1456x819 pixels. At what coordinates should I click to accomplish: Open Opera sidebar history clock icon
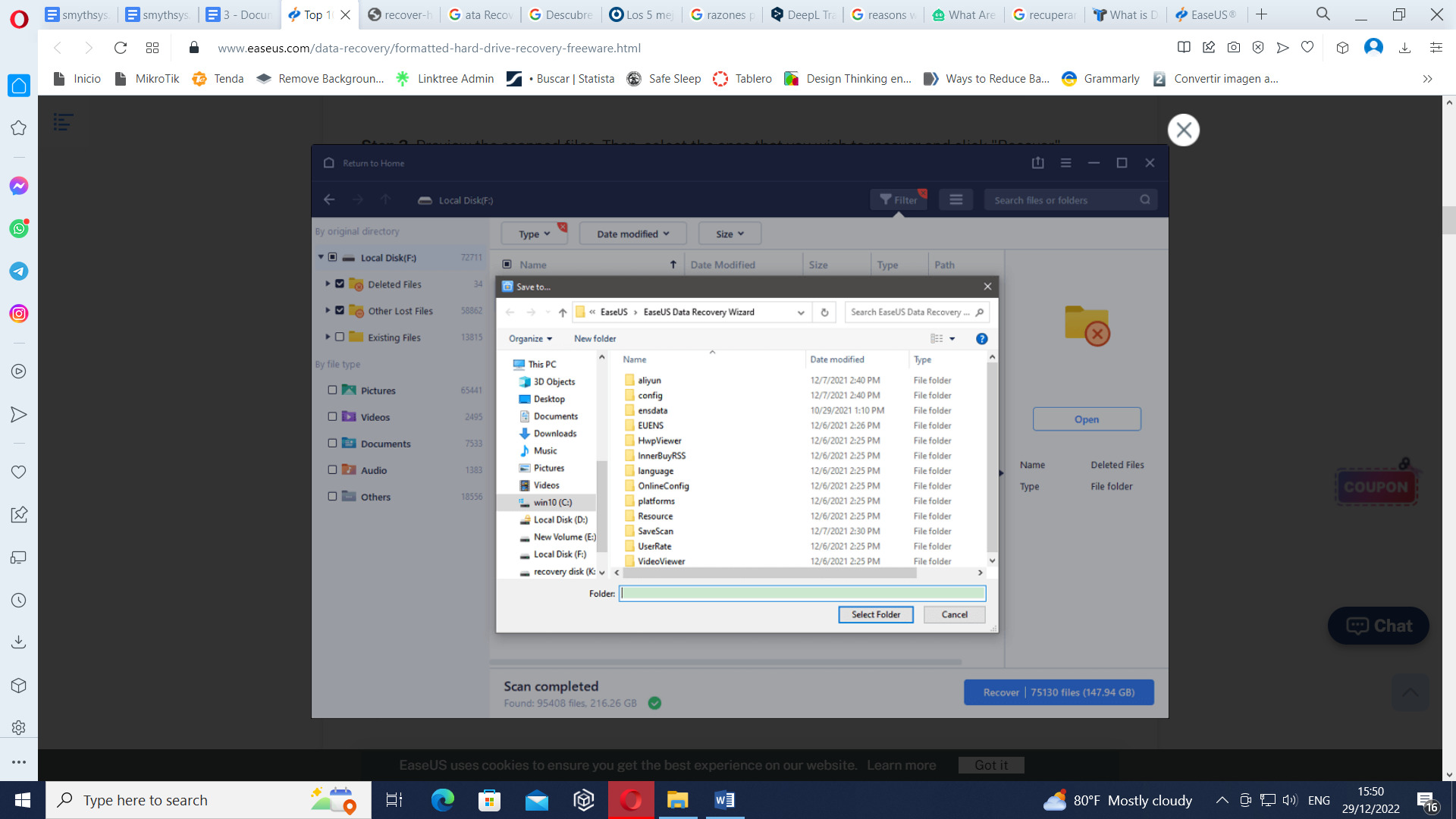[x=19, y=600]
